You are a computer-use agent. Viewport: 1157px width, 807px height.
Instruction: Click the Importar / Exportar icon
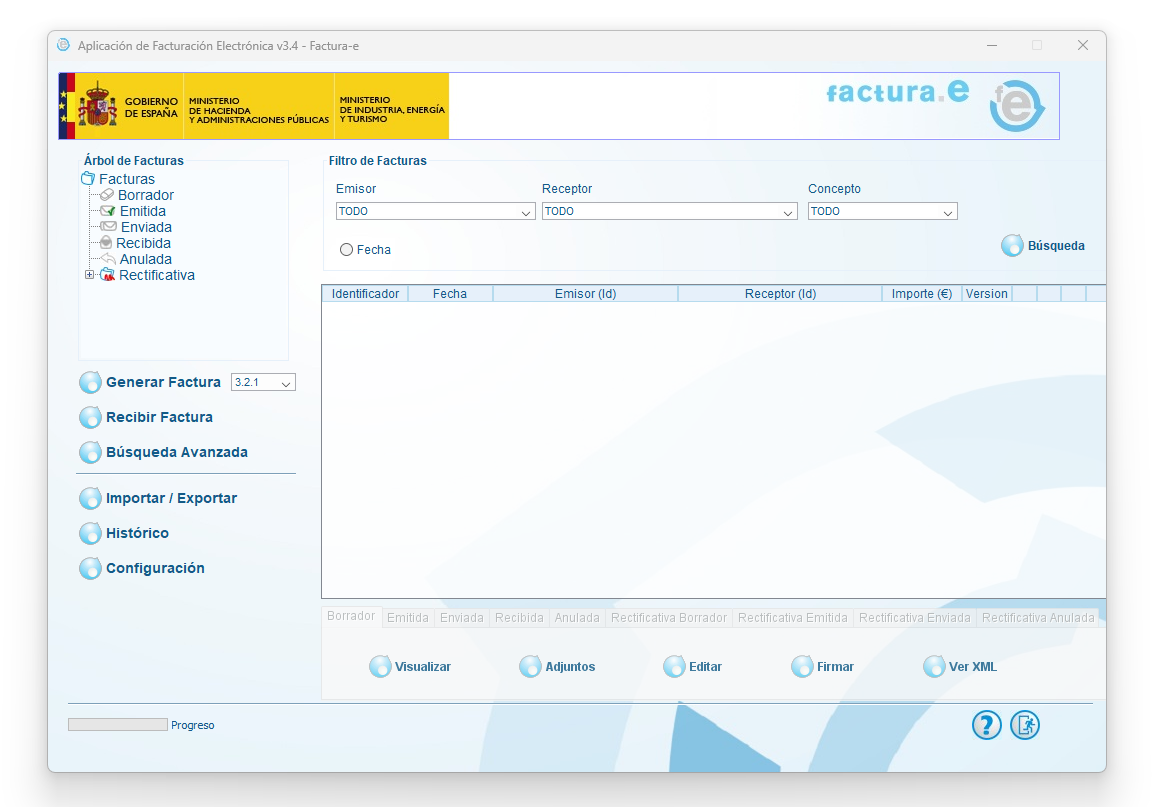91,499
